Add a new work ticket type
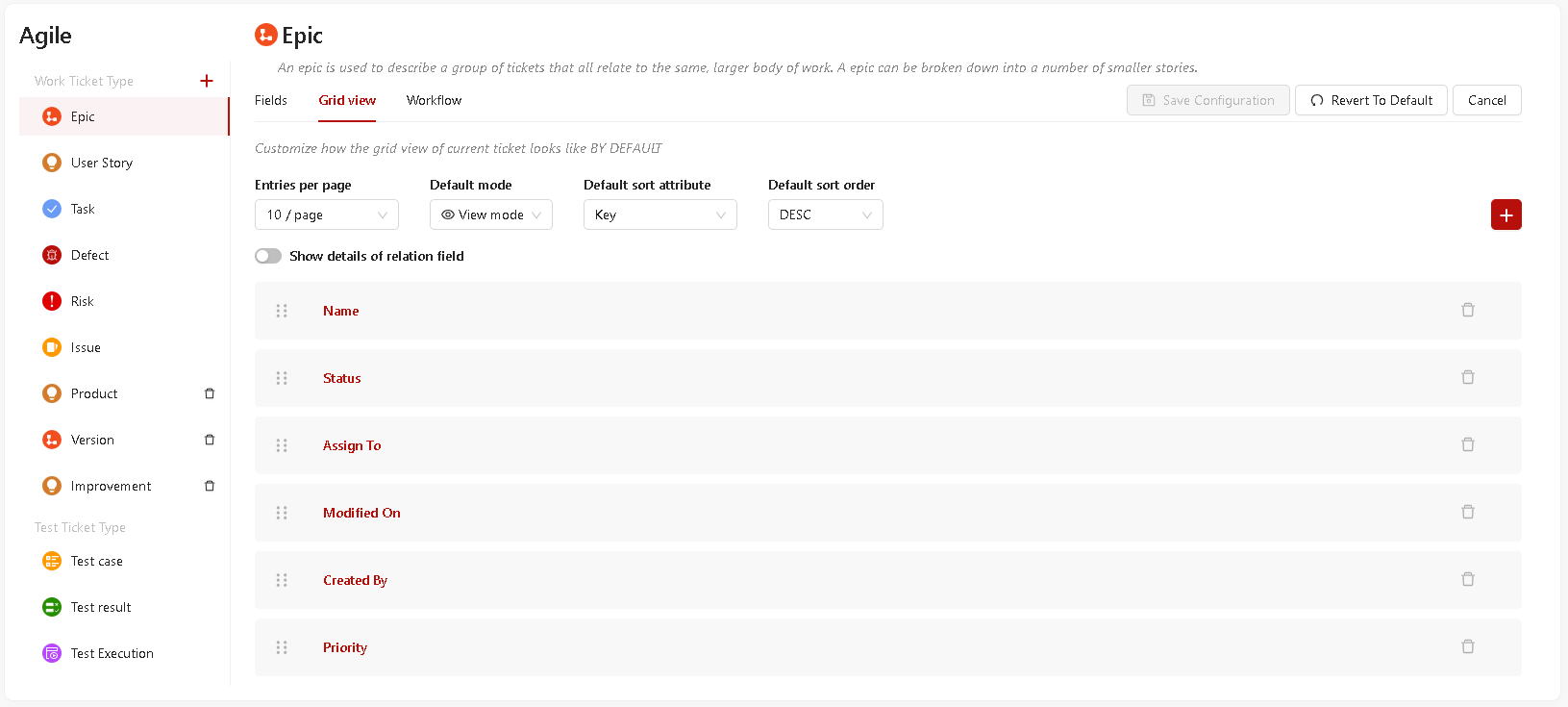The width and height of the screenshot is (1568, 707). [207, 81]
